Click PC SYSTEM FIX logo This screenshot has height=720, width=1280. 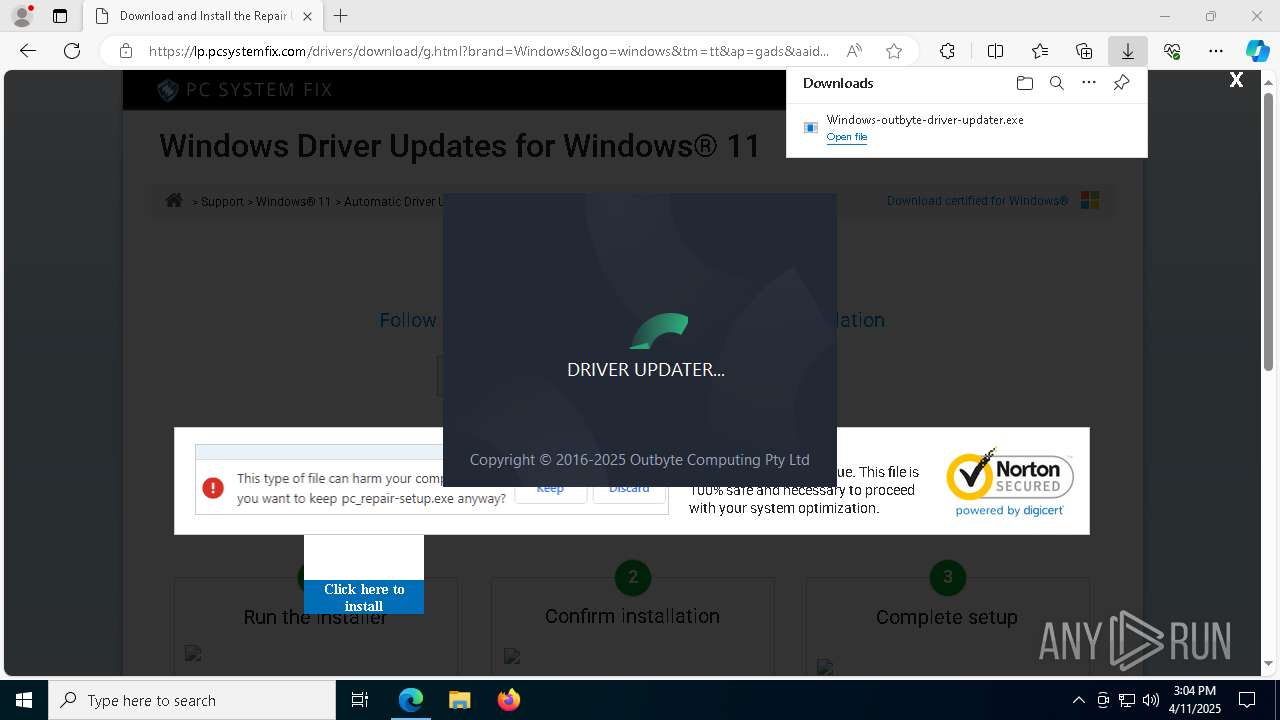245,90
